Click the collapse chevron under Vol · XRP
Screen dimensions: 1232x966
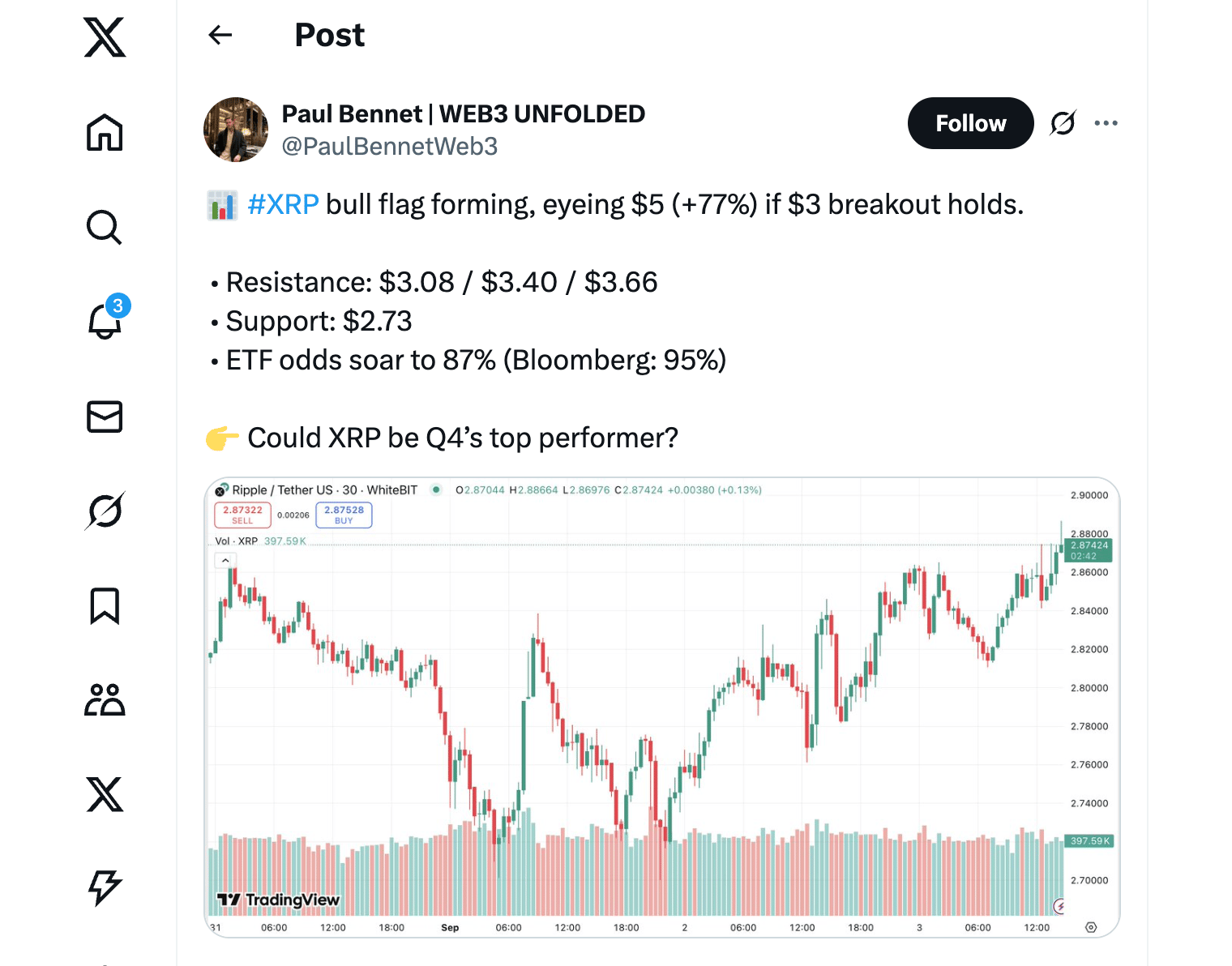(225, 560)
